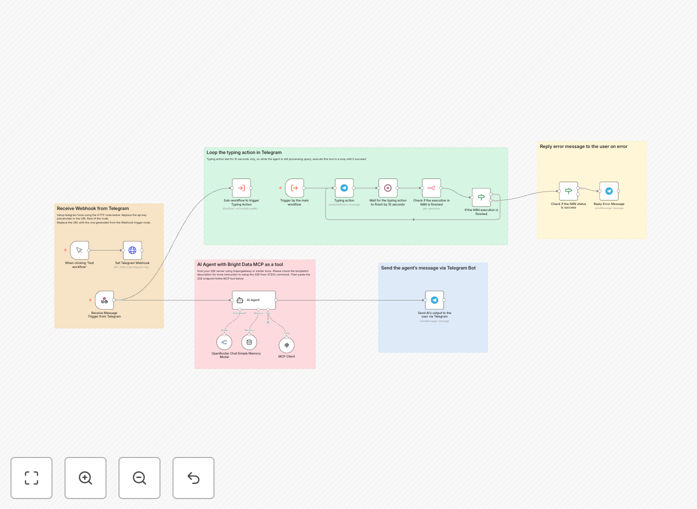Click the zoom in magnifier button
The image size is (697, 509).
pos(85,478)
